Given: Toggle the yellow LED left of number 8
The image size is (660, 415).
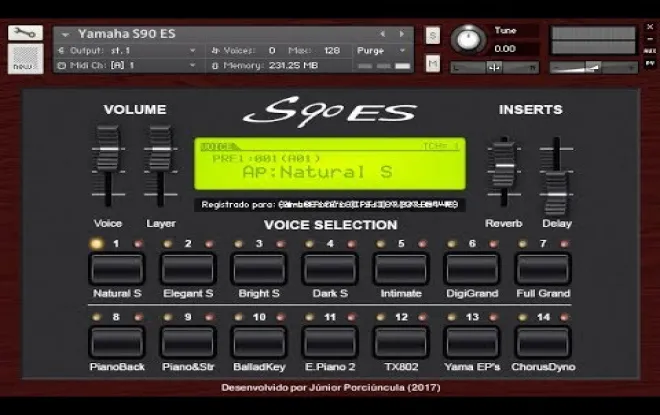Looking at the screenshot, I should coord(96,317).
